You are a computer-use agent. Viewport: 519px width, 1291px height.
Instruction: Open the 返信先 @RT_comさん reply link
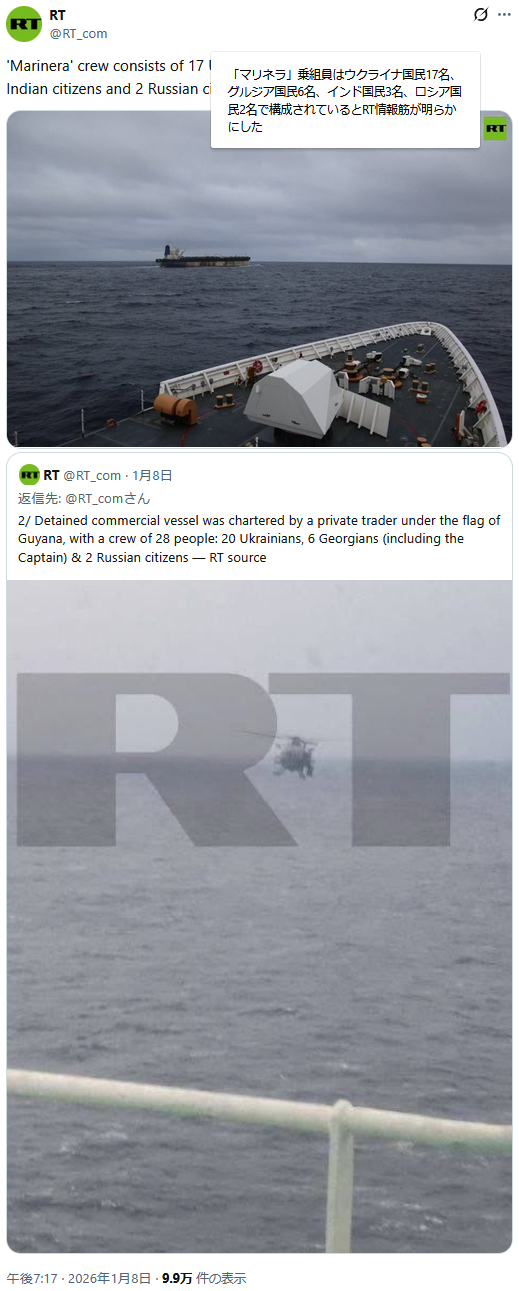click(x=84, y=498)
